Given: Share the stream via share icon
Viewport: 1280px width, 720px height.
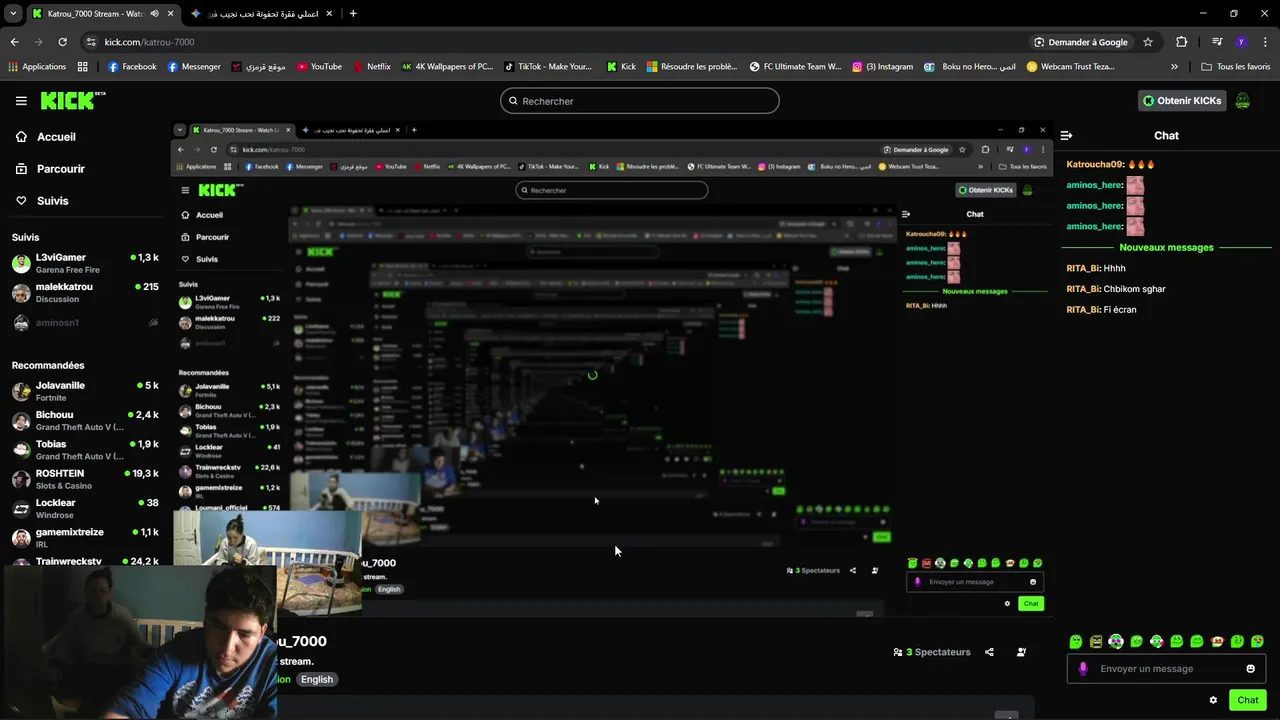Looking at the screenshot, I should coord(989,652).
